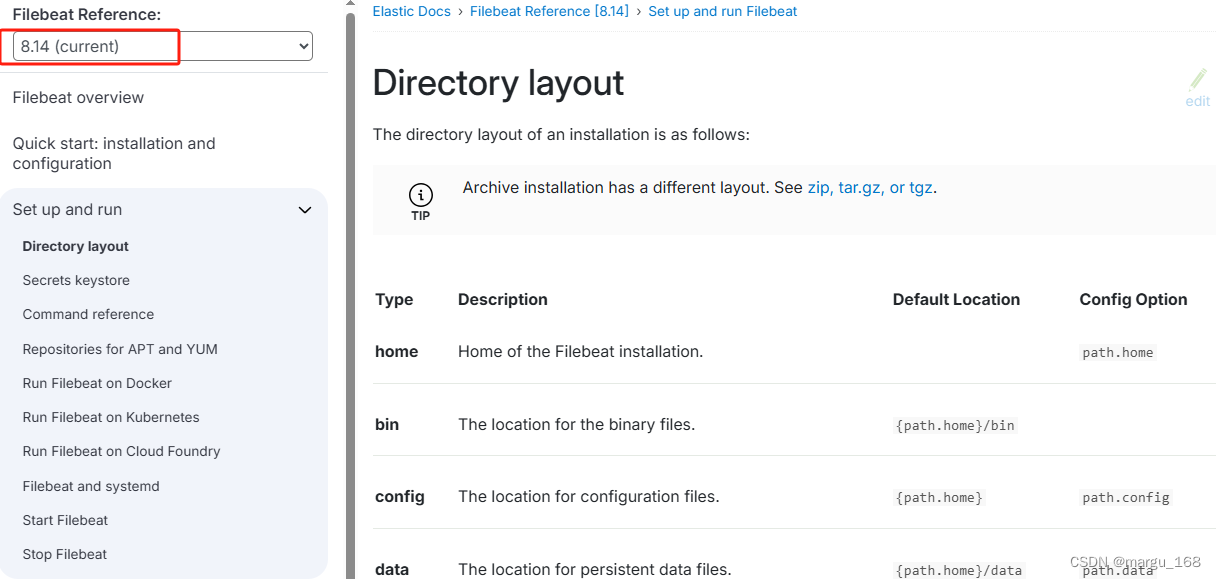Click the home row type cell
This screenshot has height=579, width=1216.
pyautogui.click(x=397, y=351)
